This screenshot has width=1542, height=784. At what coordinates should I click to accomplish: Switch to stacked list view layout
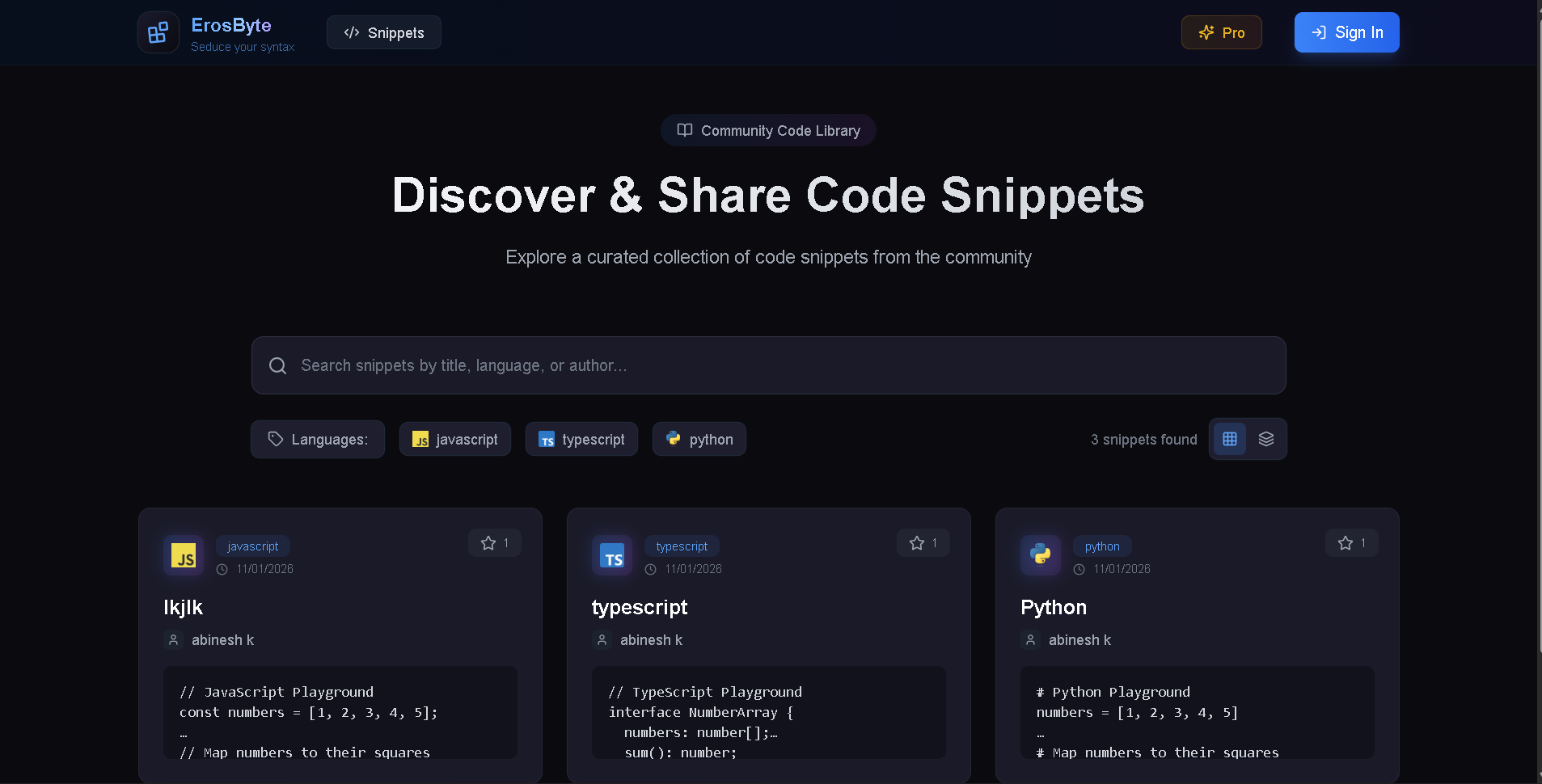(x=1266, y=439)
